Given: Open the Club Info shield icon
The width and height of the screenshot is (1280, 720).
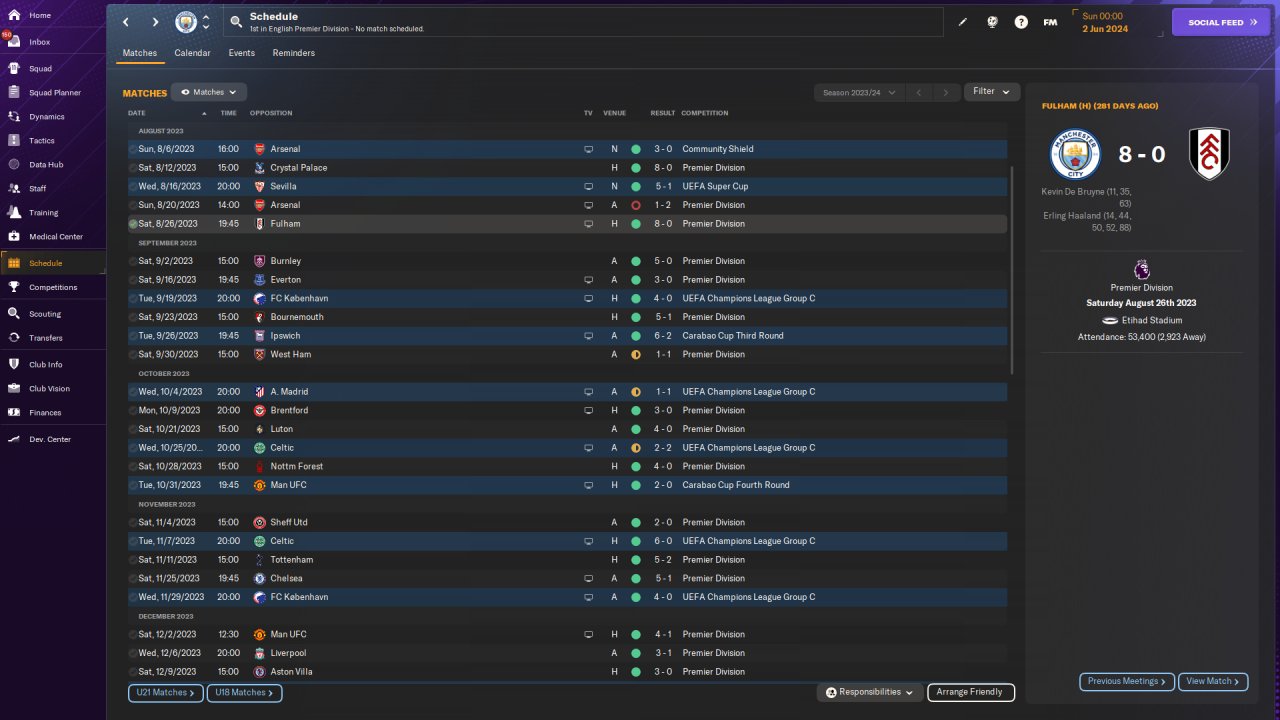Looking at the screenshot, I should (x=14, y=365).
